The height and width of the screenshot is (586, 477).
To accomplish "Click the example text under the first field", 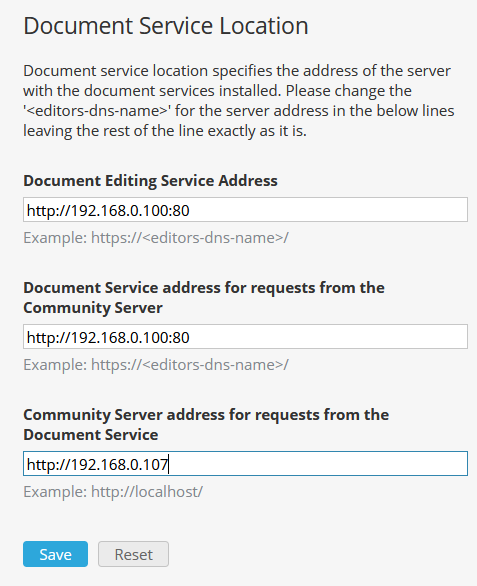I will [156, 238].
